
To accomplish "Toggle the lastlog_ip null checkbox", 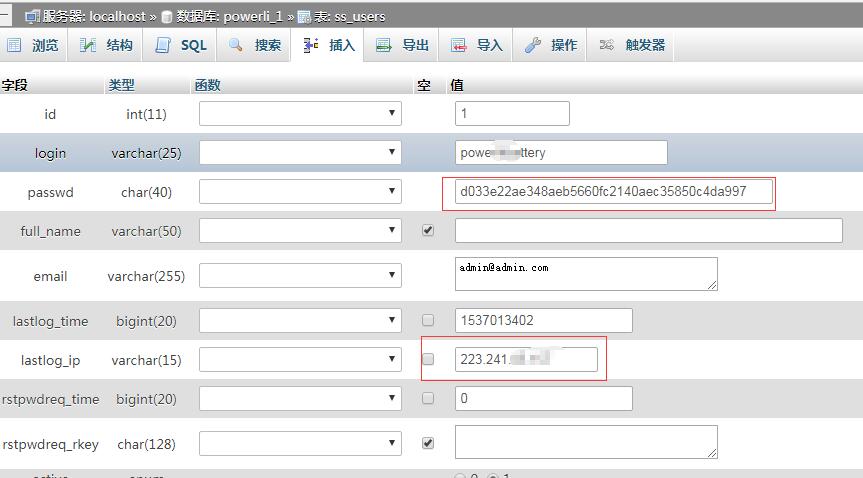I will tap(428, 359).
